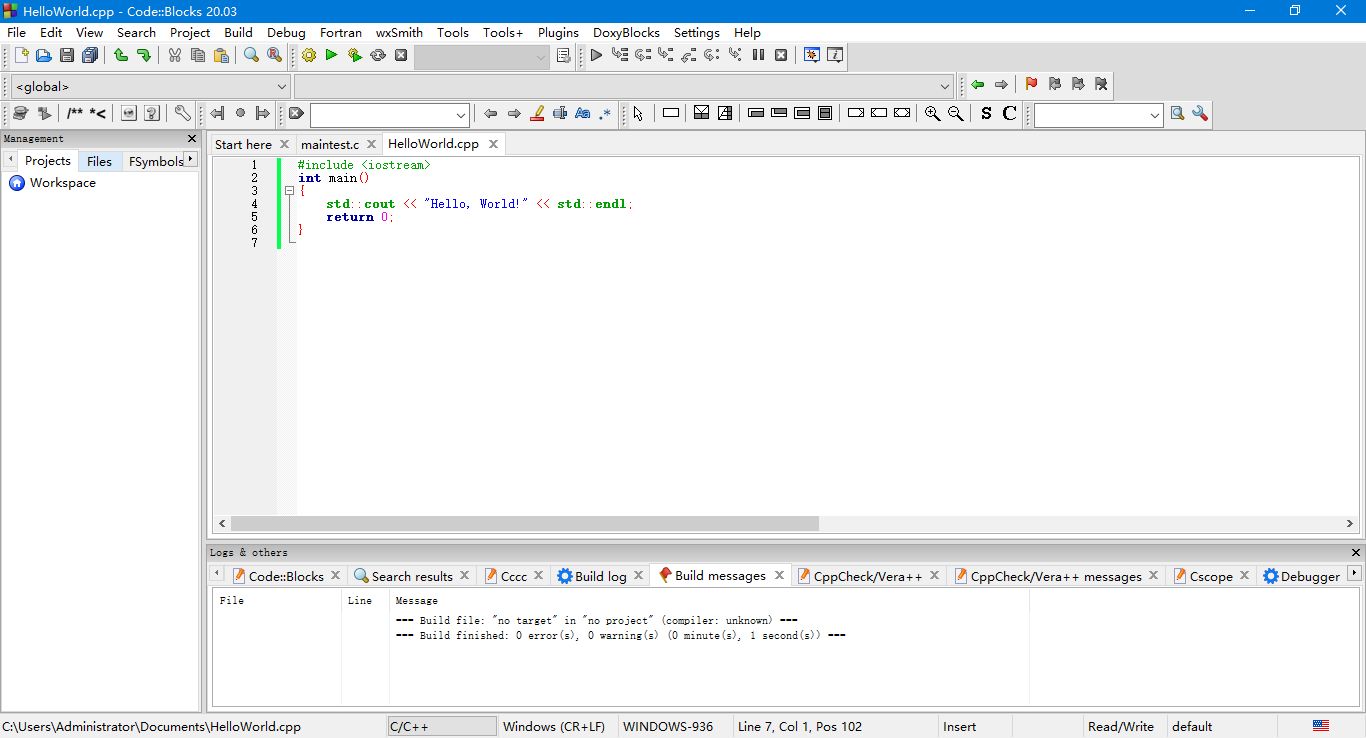The image size is (1366, 738).
Task: Open the debugging windows bug icon
Action: 812,55
